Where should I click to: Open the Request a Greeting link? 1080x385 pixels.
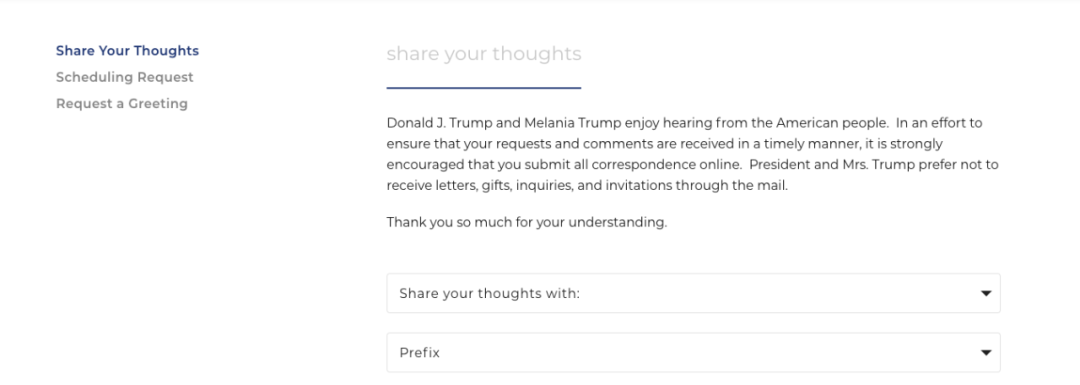coord(122,103)
